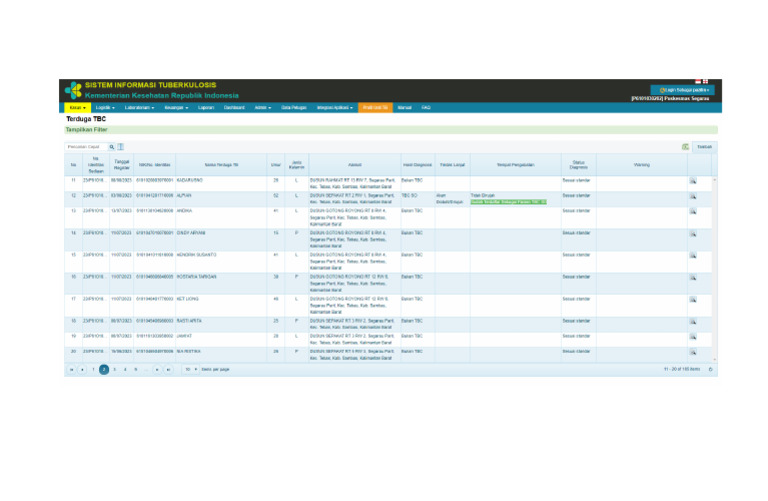768x501 pixels.
Task: Open detail icon for row 16
Action: pyautogui.click(x=693, y=278)
